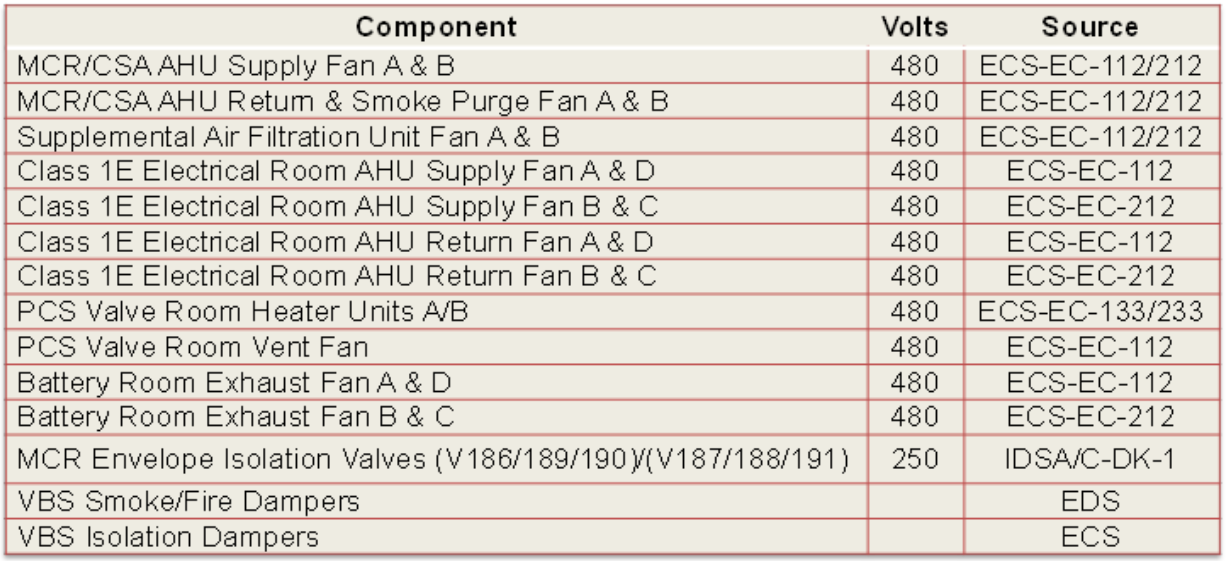Click Supplemental Air Filtration Unit Fan A & B
1226x561 pixels.
click(x=437, y=136)
